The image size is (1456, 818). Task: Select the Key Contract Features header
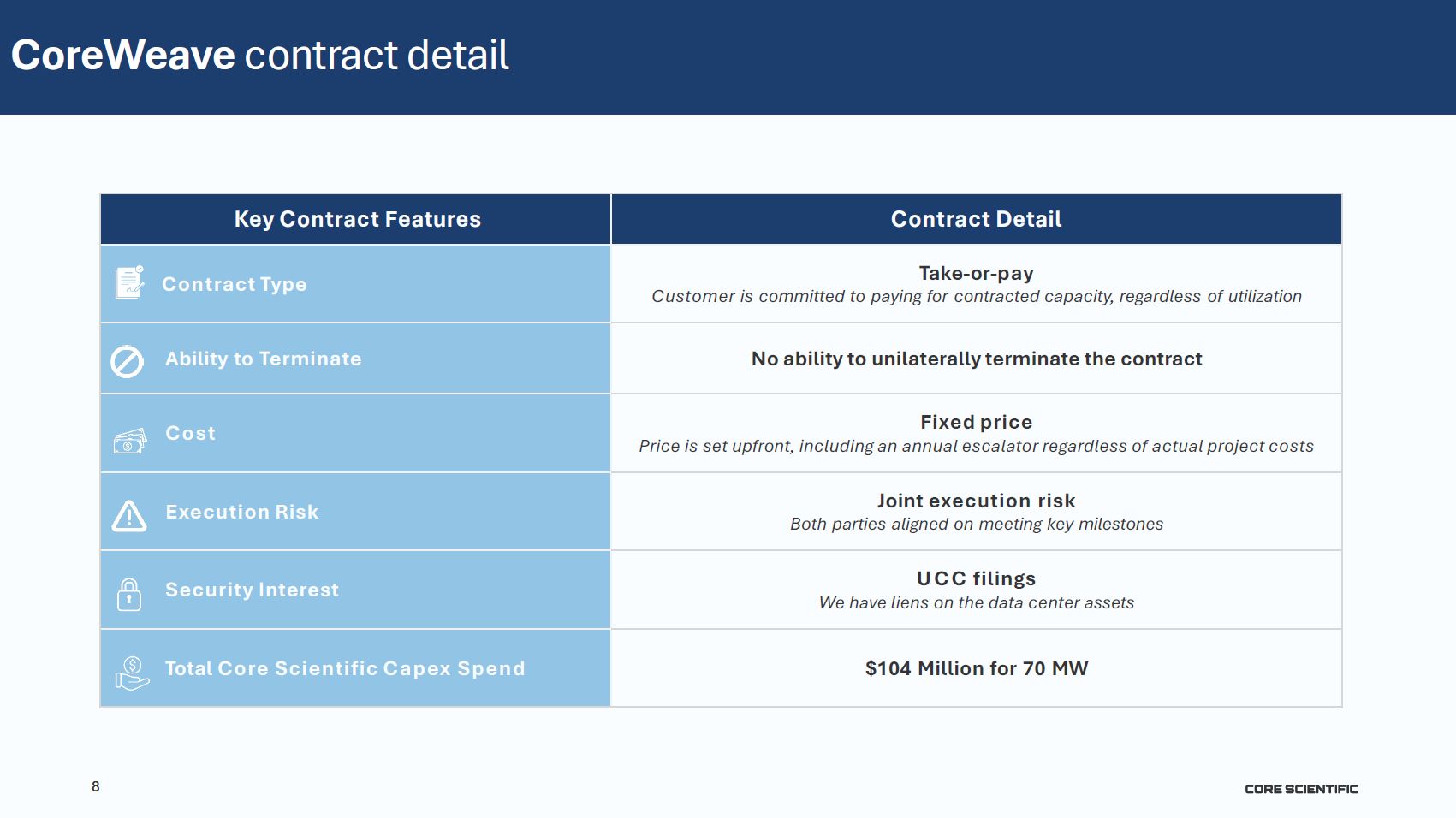[357, 220]
